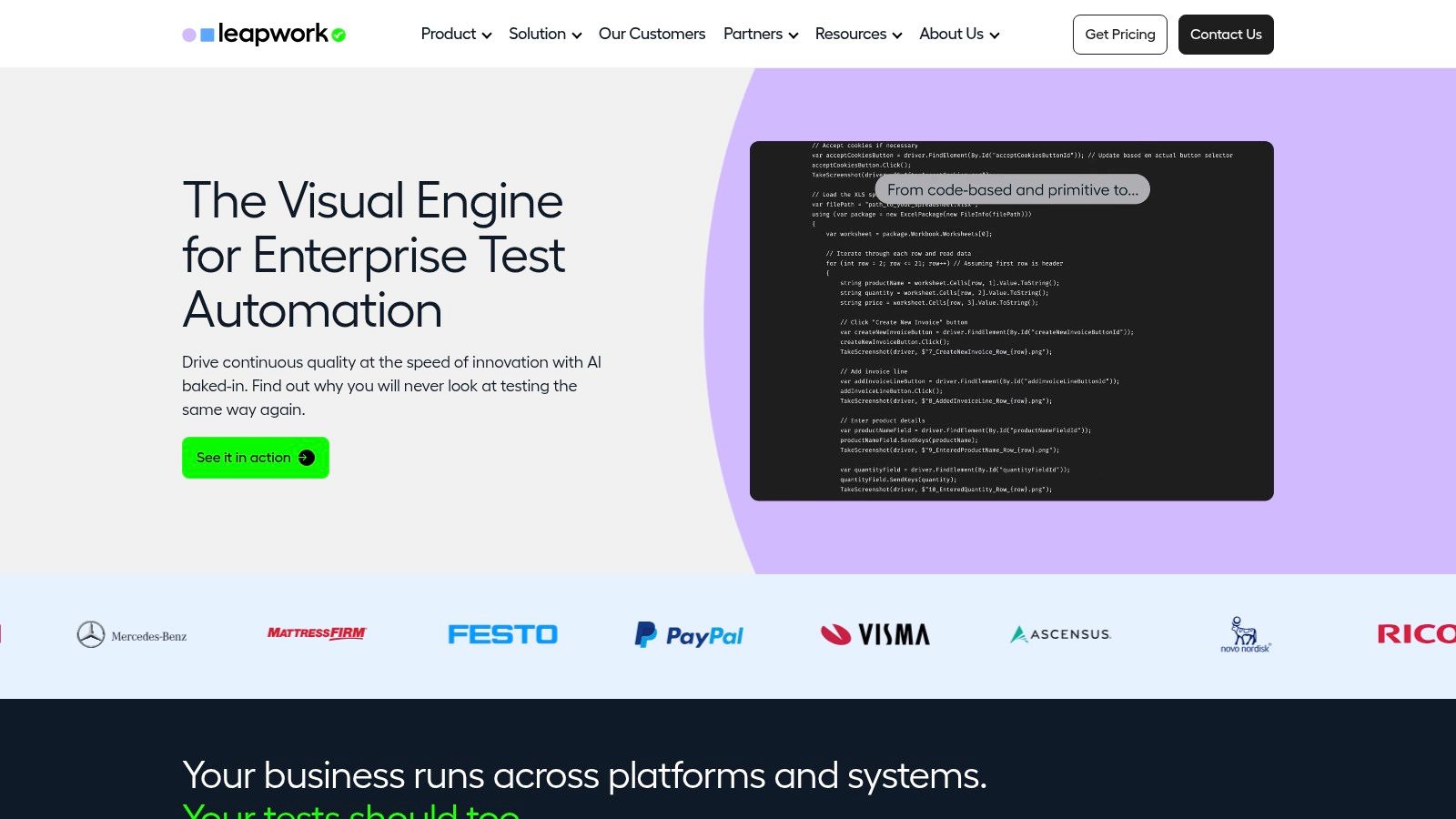The image size is (1456, 819).
Task: Click the Mattress Firm logo
Action: [x=317, y=633]
